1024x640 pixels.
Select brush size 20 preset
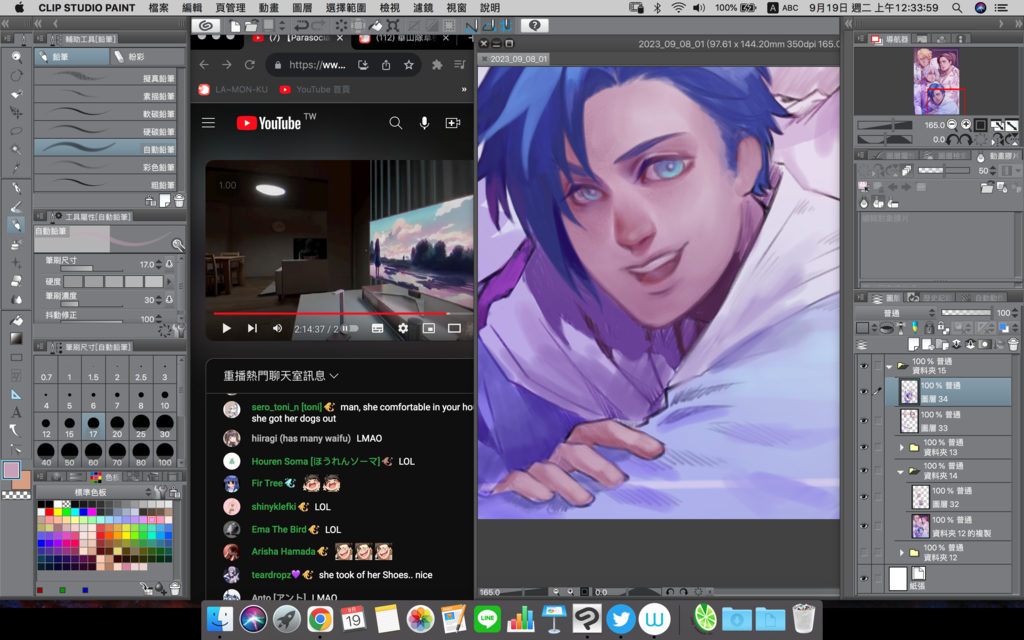tap(117, 426)
